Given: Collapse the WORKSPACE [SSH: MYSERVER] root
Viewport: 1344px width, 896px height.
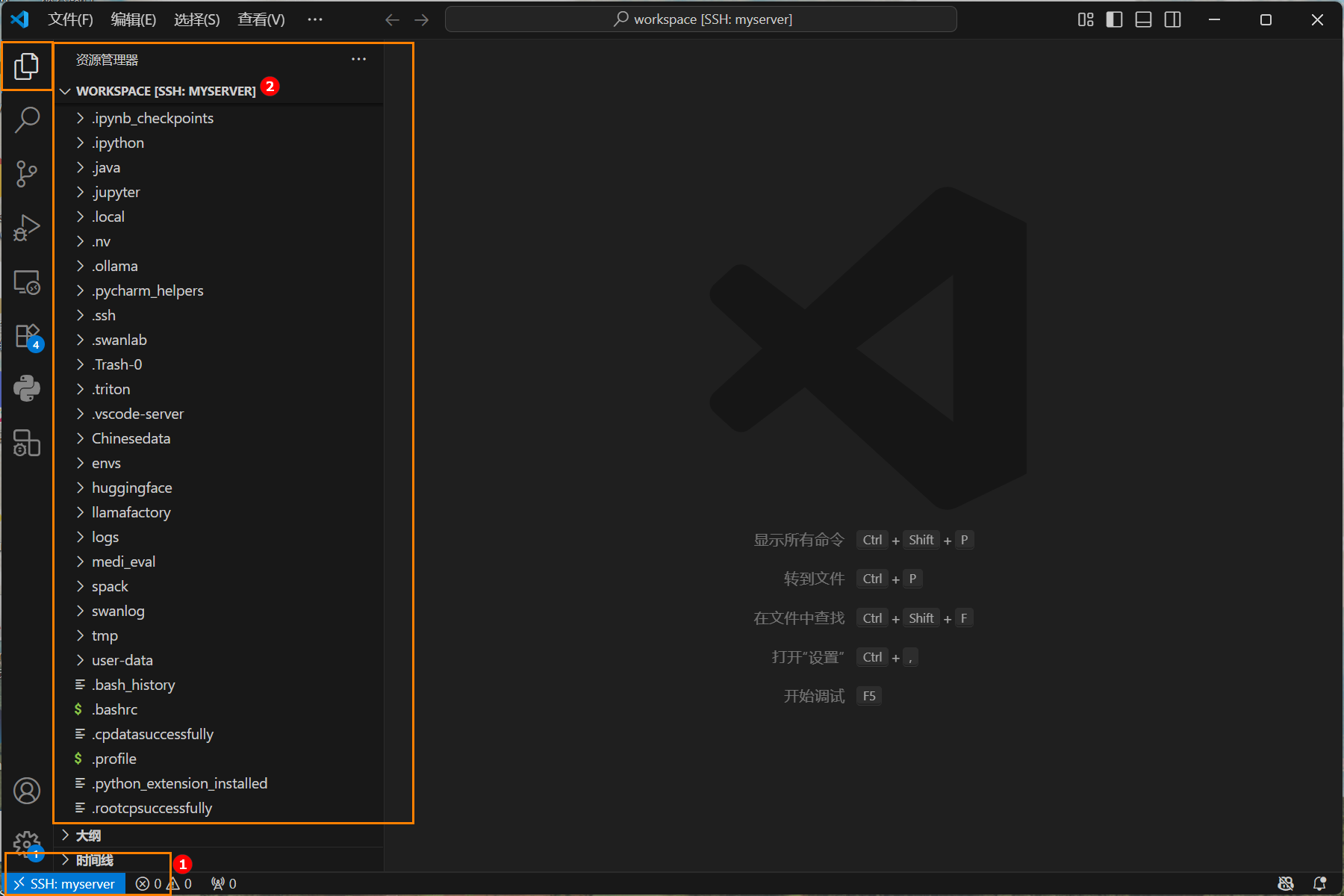Looking at the screenshot, I should coord(165,91).
